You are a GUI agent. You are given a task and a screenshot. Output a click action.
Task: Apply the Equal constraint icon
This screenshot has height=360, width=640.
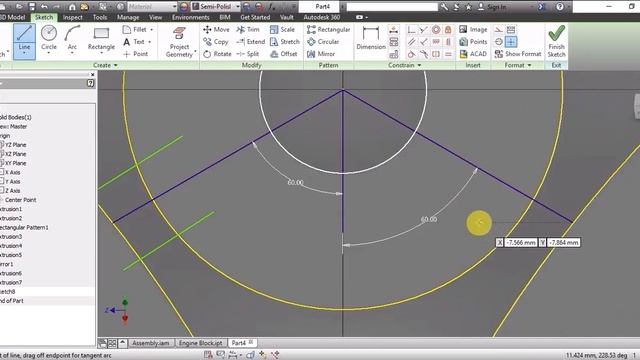[x=448, y=54]
